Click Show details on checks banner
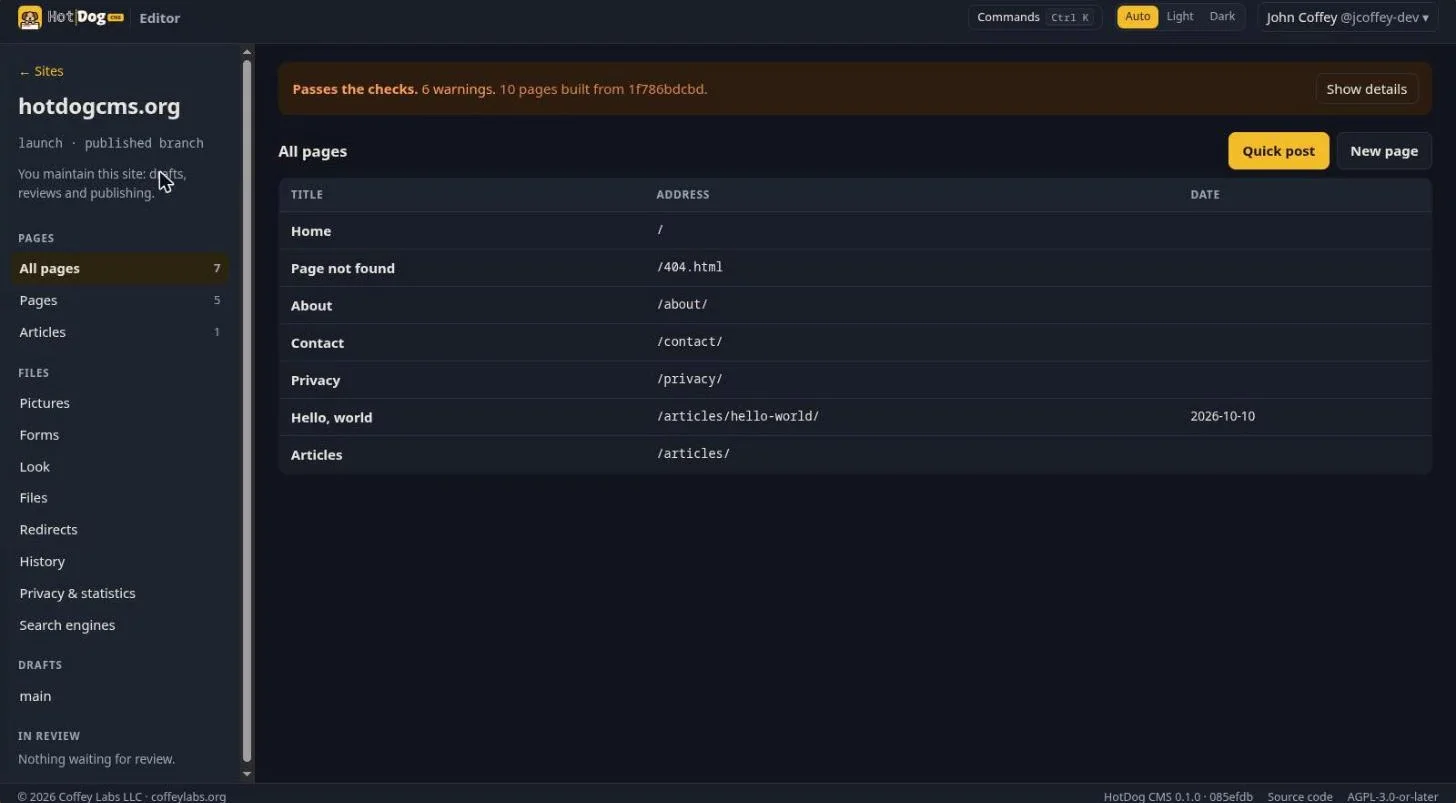The height and width of the screenshot is (803, 1456). pos(1366,89)
